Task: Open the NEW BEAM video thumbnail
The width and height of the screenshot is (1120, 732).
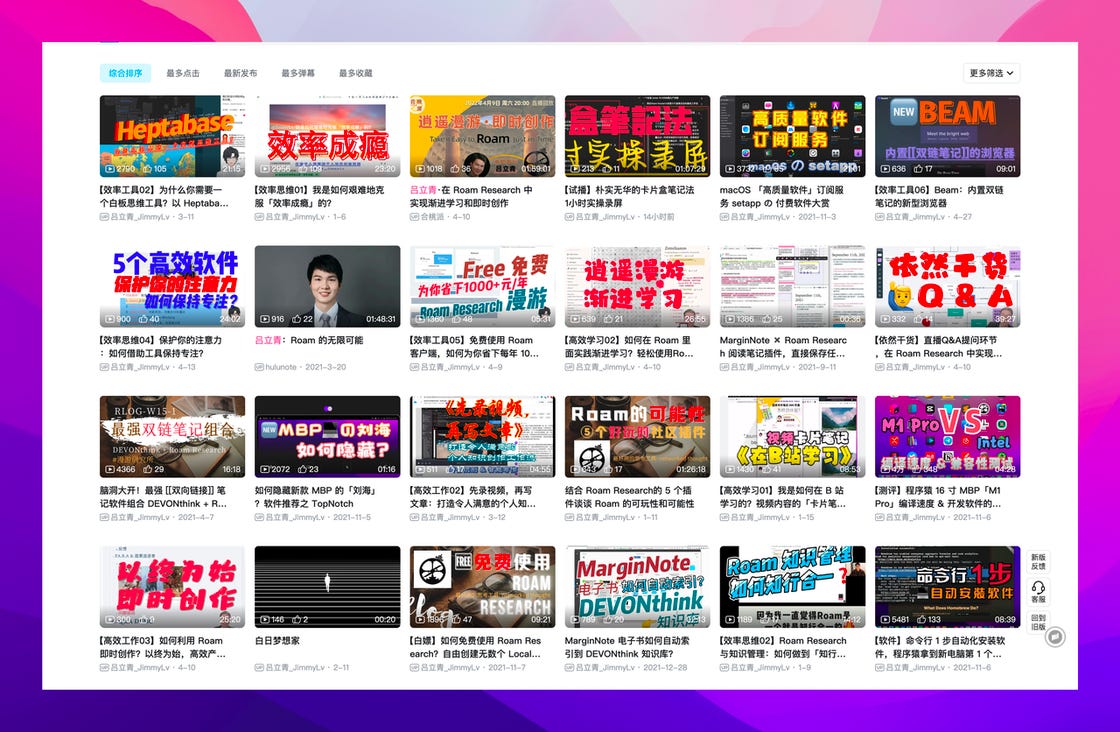Action: click(947, 136)
